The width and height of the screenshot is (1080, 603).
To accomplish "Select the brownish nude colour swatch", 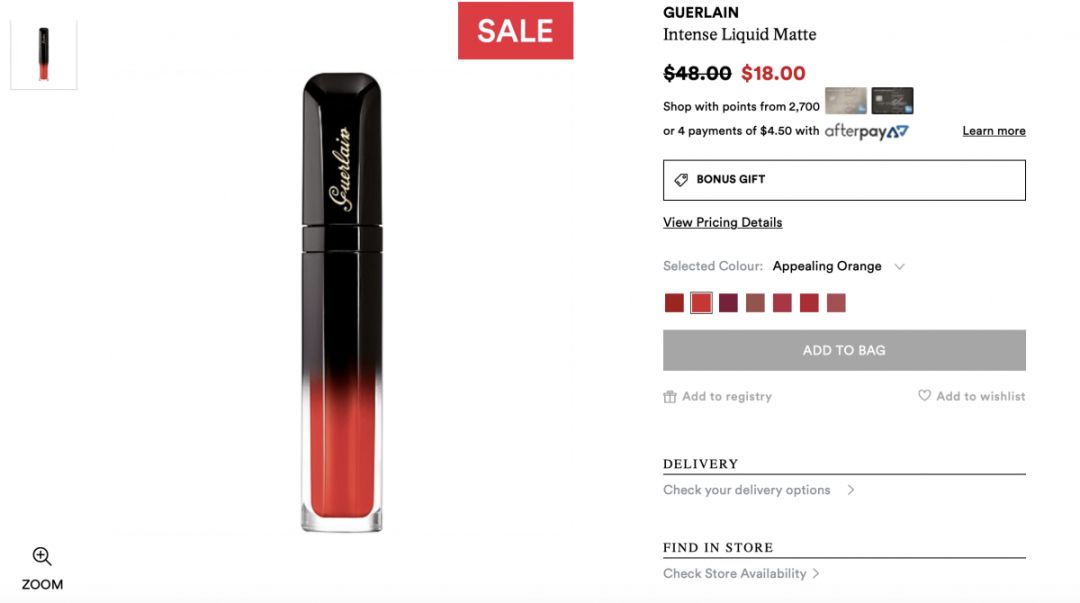I will coord(755,303).
